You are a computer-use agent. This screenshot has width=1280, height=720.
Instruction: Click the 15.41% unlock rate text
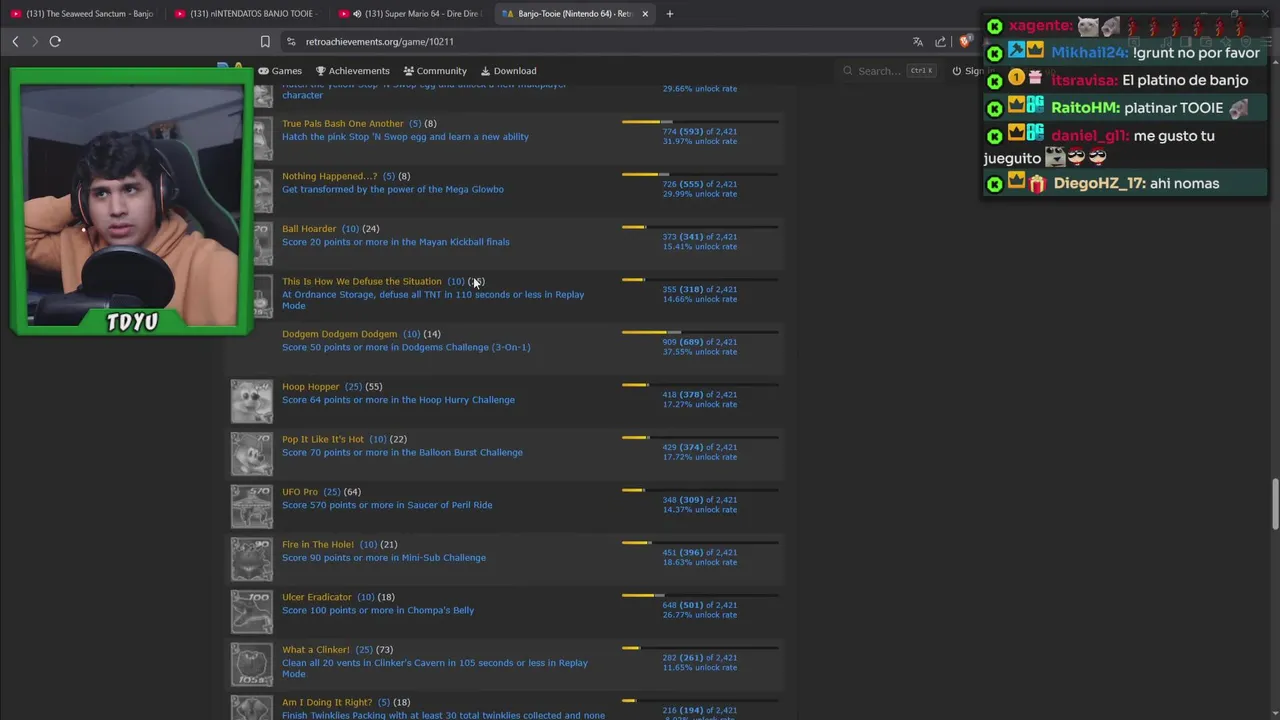[700, 247]
